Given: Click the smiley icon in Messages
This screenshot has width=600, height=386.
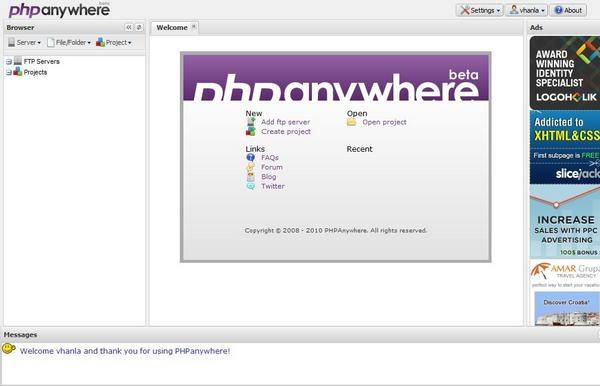Looking at the screenshot, I should pos(8,349).
